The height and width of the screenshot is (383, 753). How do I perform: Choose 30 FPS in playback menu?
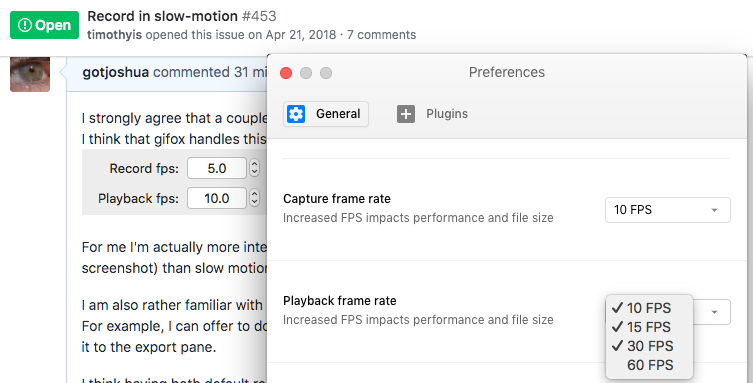point(649,346)
